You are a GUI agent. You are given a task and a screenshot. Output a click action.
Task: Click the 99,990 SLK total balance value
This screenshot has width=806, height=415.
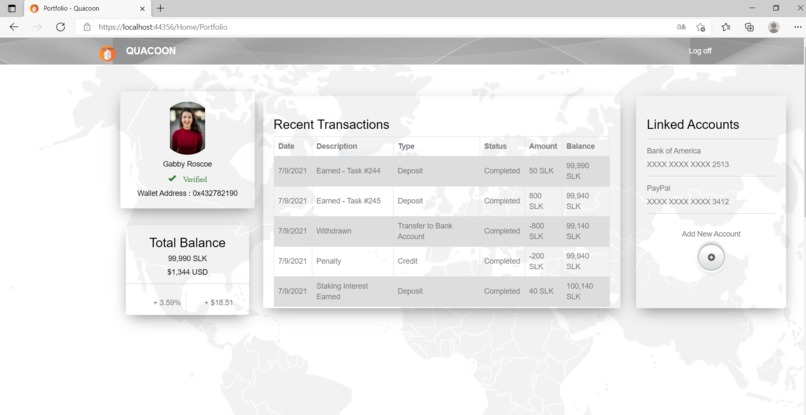(187, 258)
